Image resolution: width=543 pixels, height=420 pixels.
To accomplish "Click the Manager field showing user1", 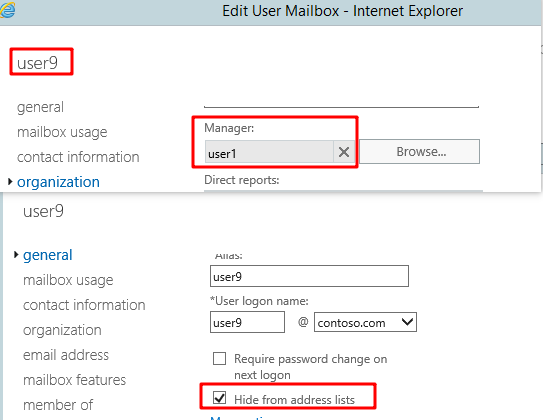I will tap(269, 152).
